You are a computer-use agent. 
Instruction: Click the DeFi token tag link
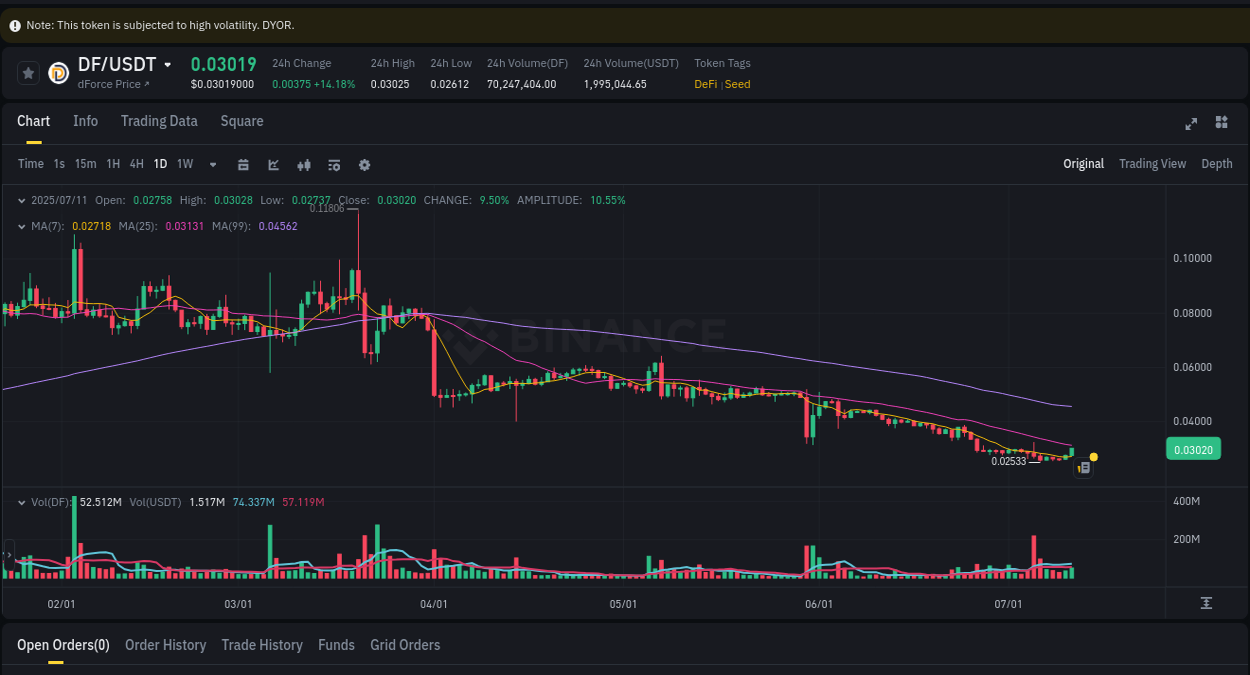705,84
